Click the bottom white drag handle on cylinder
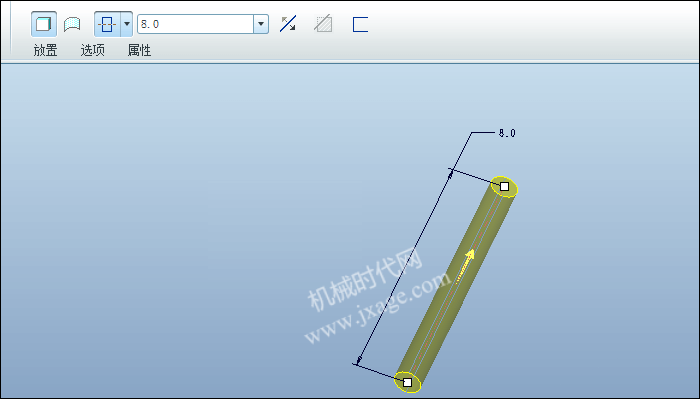 click(x=408, y=382)
